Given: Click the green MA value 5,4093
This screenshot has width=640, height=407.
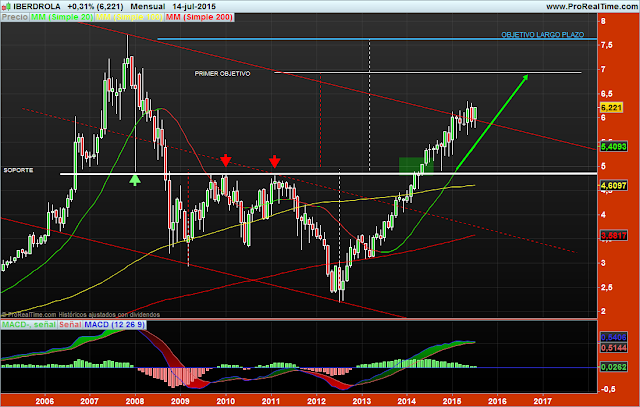Looking at the screenshot, I should (x=613, y=146).
